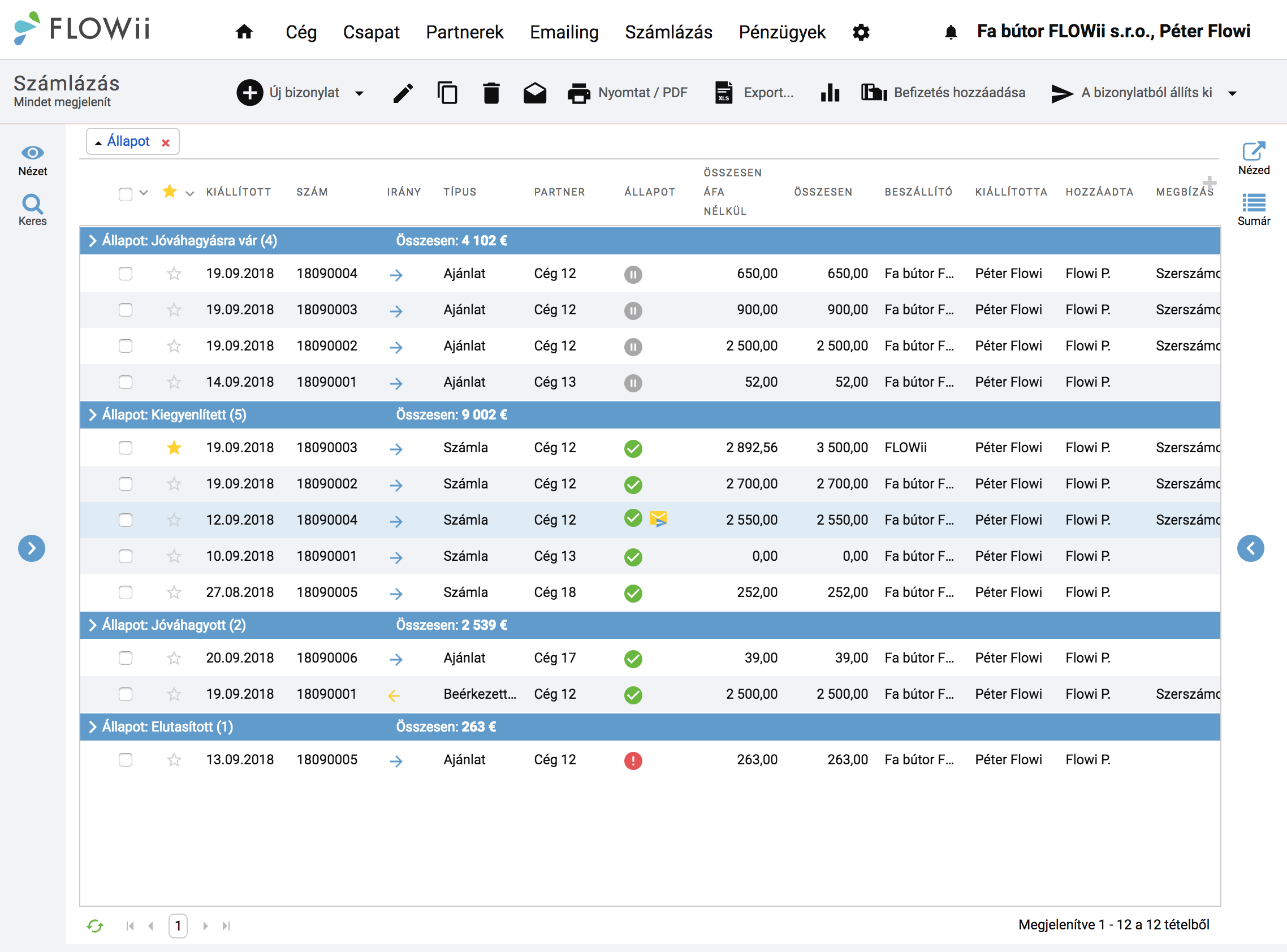Sort by the Partner column header

[559, 192]
